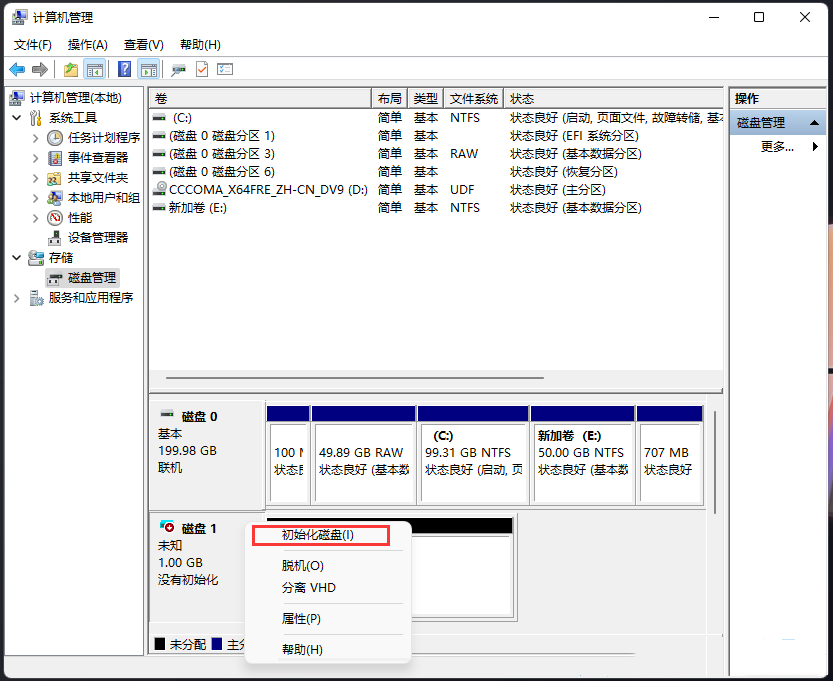Toggle the action pane visibility icon
The width and height of the screenshot is (833, 681).
point(146,69)
